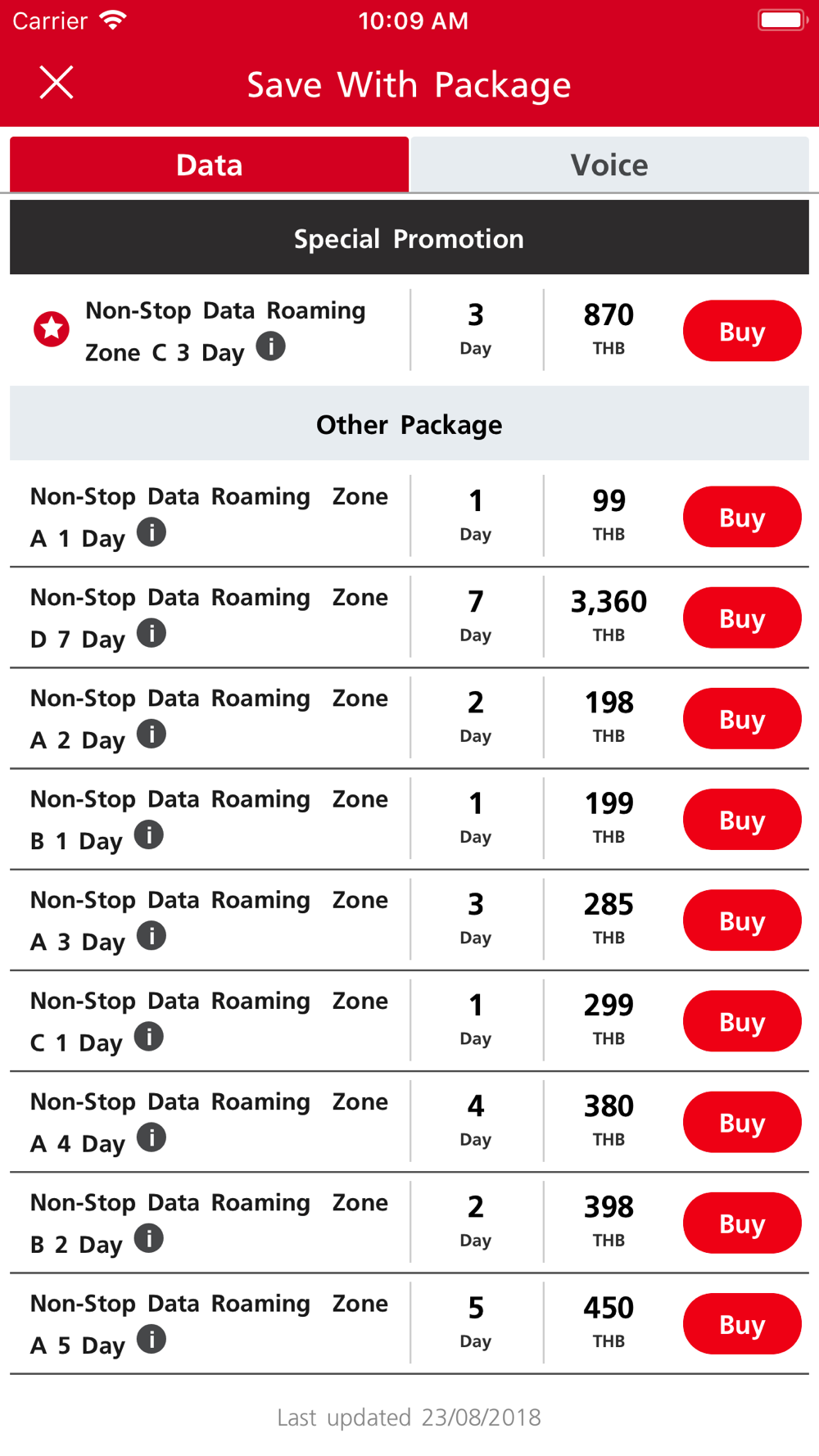
Task: Show info for Zone A 3 Day package
Action: tap(152, 935)
